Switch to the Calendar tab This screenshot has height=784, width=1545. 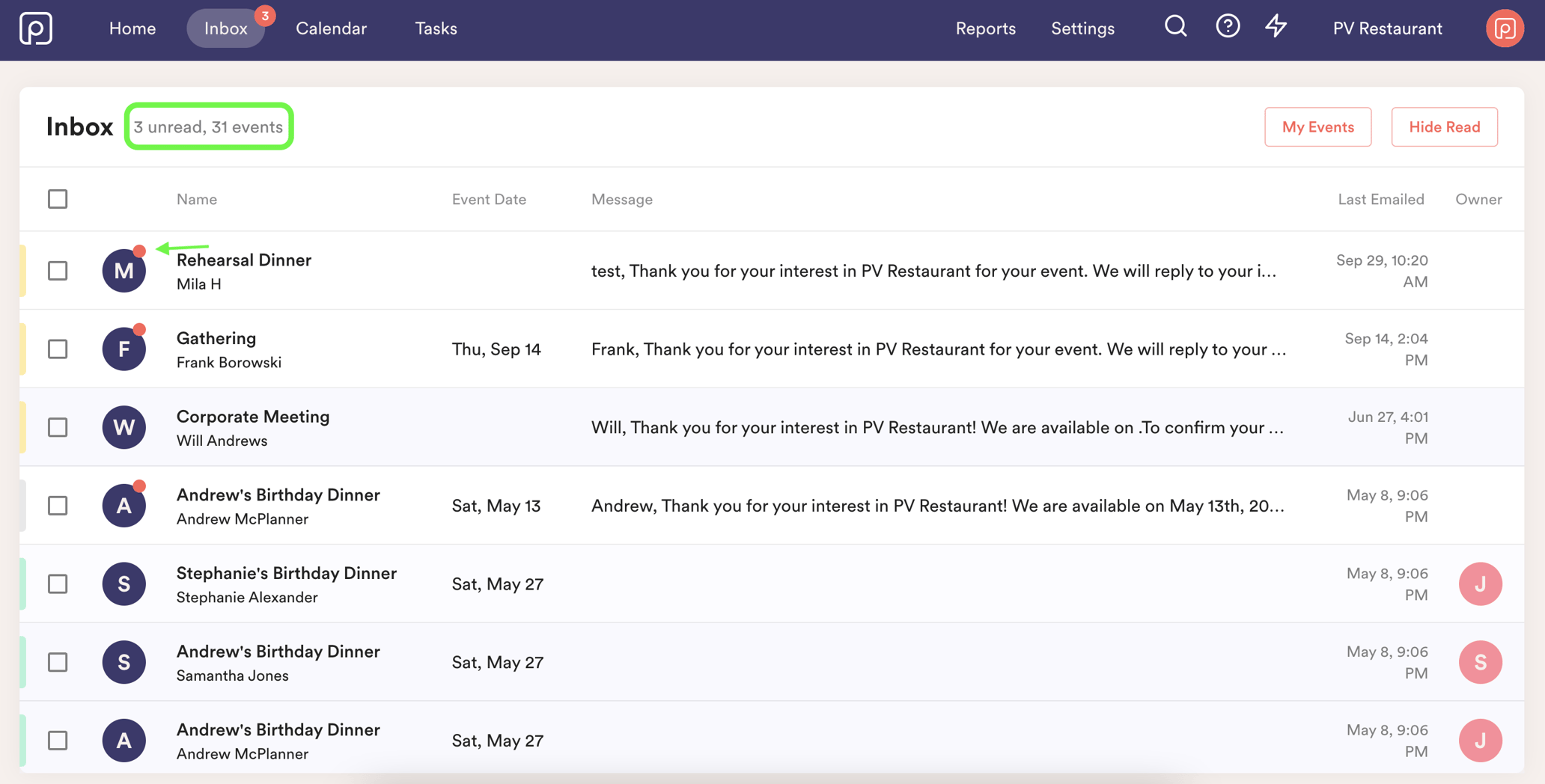coord(331,28)
